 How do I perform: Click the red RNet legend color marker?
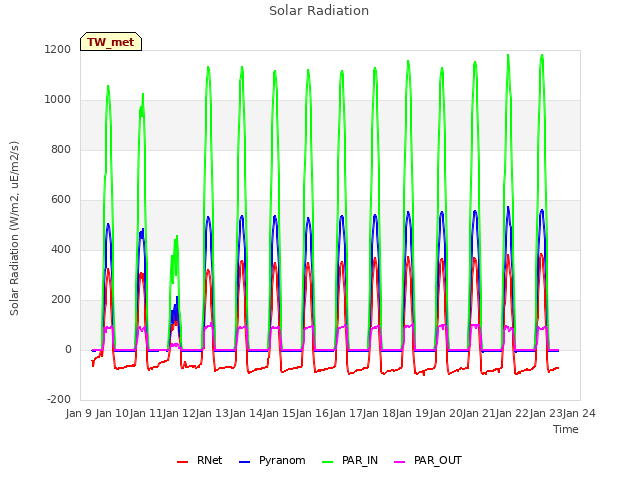click(182, 462)
